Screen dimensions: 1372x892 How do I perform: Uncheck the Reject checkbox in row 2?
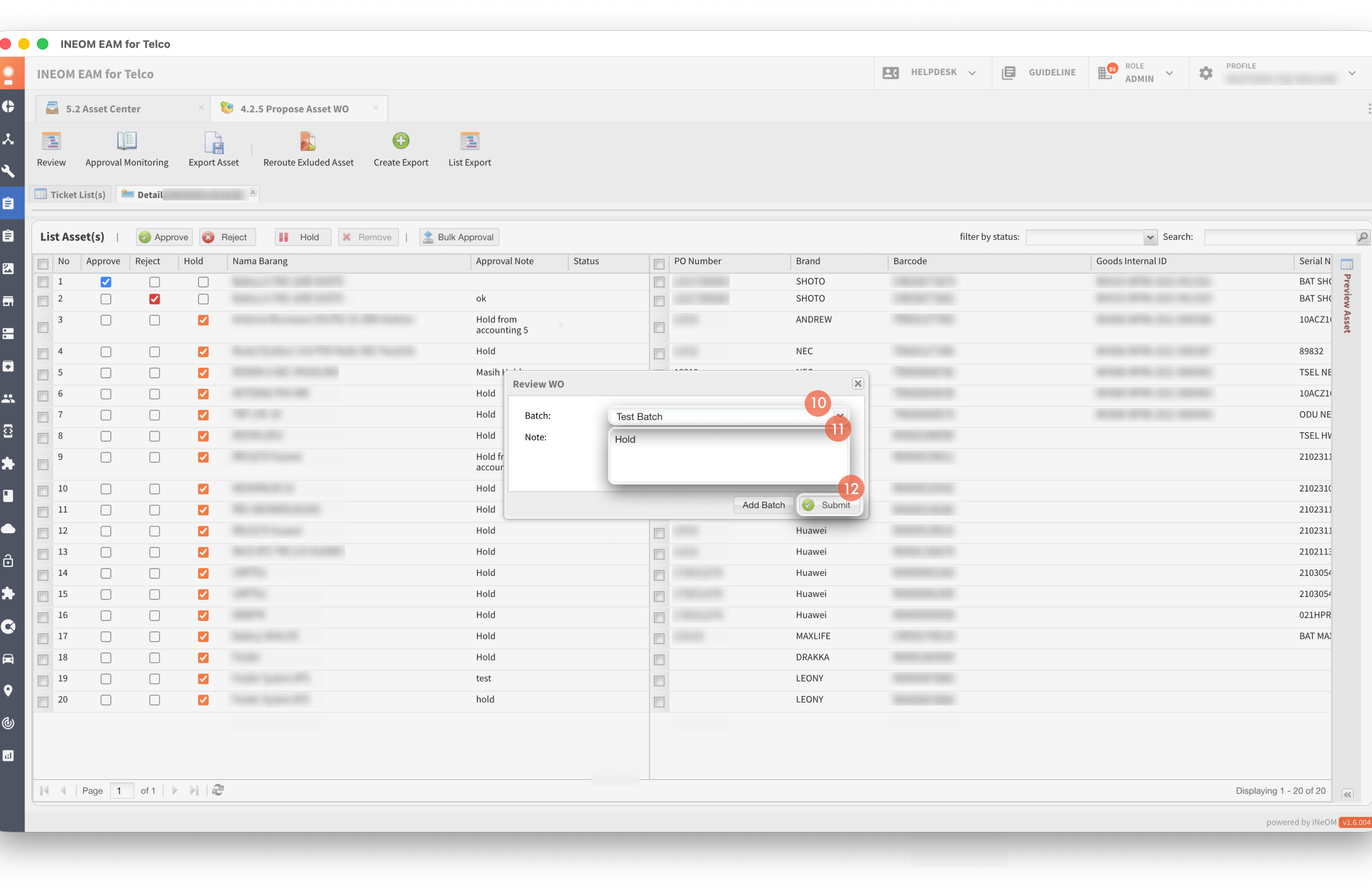point(154,299)
